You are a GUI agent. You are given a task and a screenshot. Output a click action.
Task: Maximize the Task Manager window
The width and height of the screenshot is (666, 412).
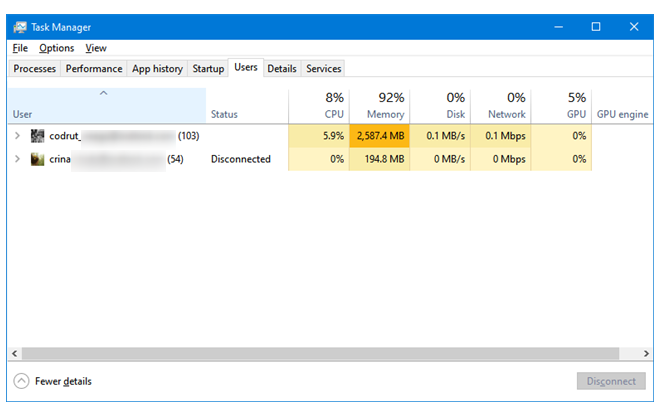pyautogui.click(x=596, y=27)
